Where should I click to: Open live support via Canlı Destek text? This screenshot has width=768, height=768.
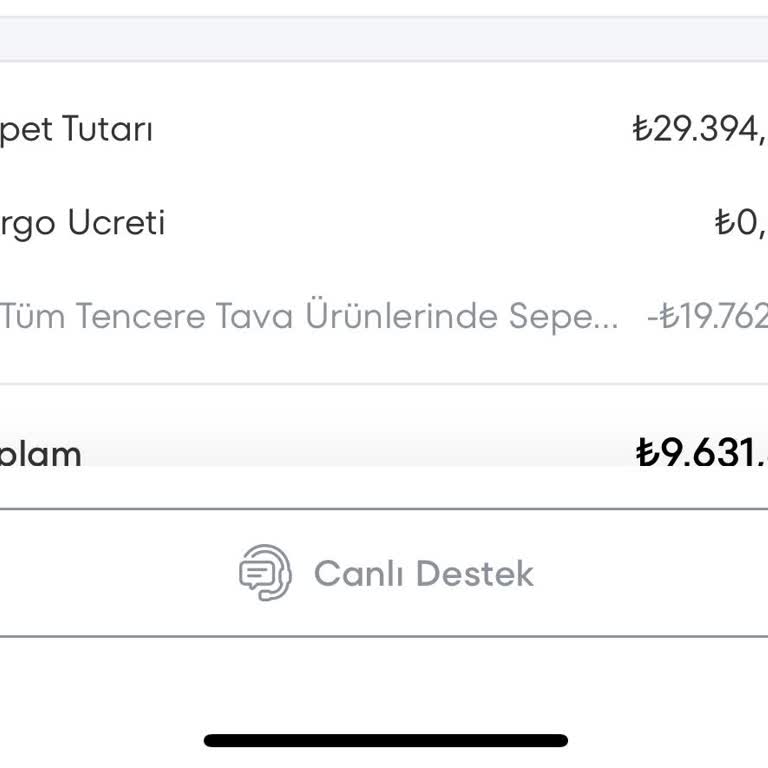423,574
